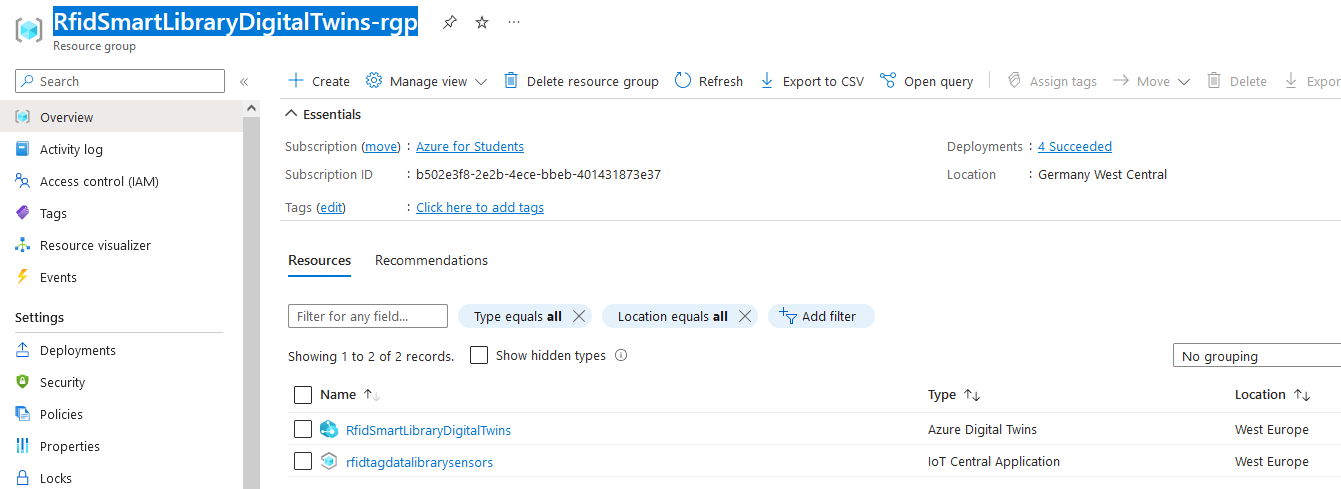
Task: Click here to add tags link
Action: [480, 207]
